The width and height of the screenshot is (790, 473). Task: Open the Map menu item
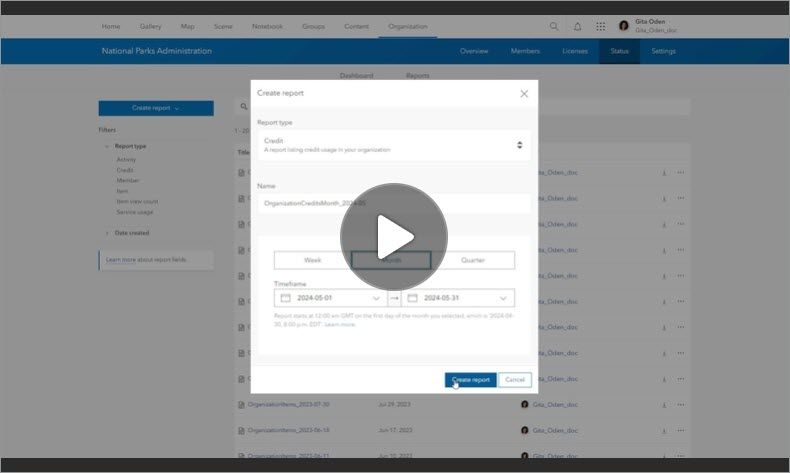point(187,26)
